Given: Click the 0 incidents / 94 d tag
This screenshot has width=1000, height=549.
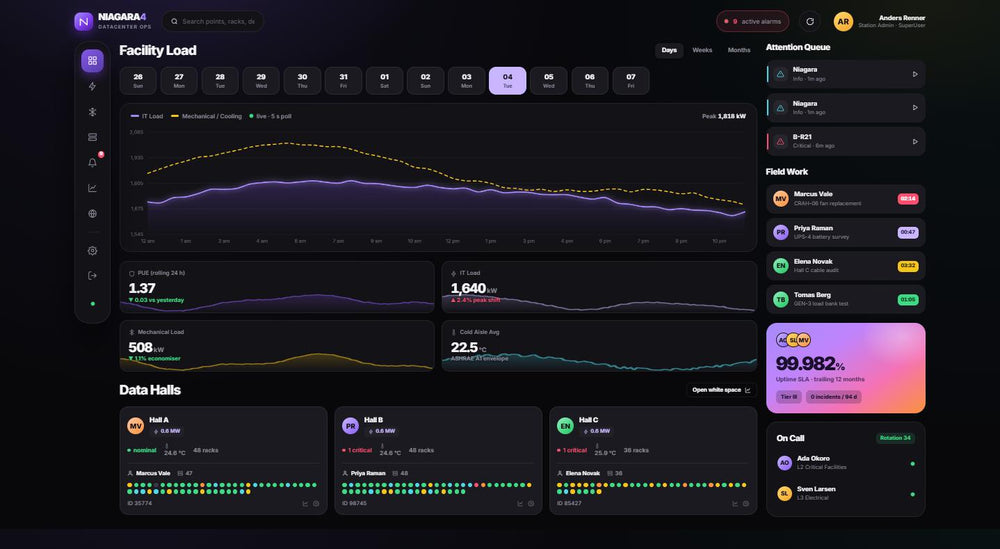Looking at the screenshot, I should (x=834, y=397).
